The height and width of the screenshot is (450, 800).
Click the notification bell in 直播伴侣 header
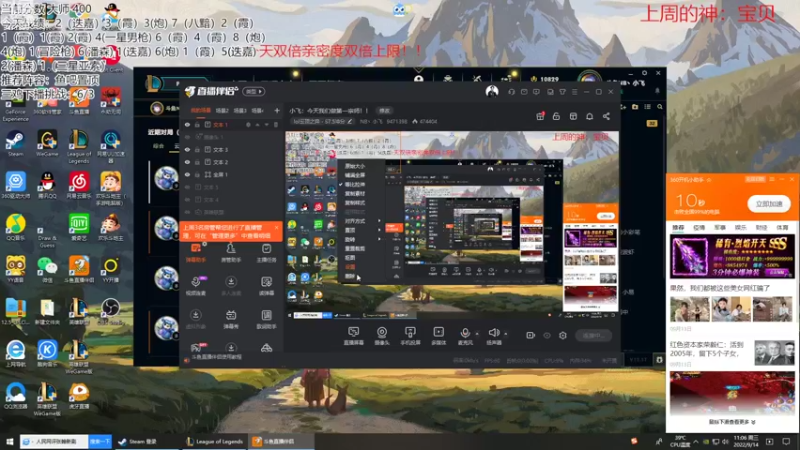pos(589,116)
